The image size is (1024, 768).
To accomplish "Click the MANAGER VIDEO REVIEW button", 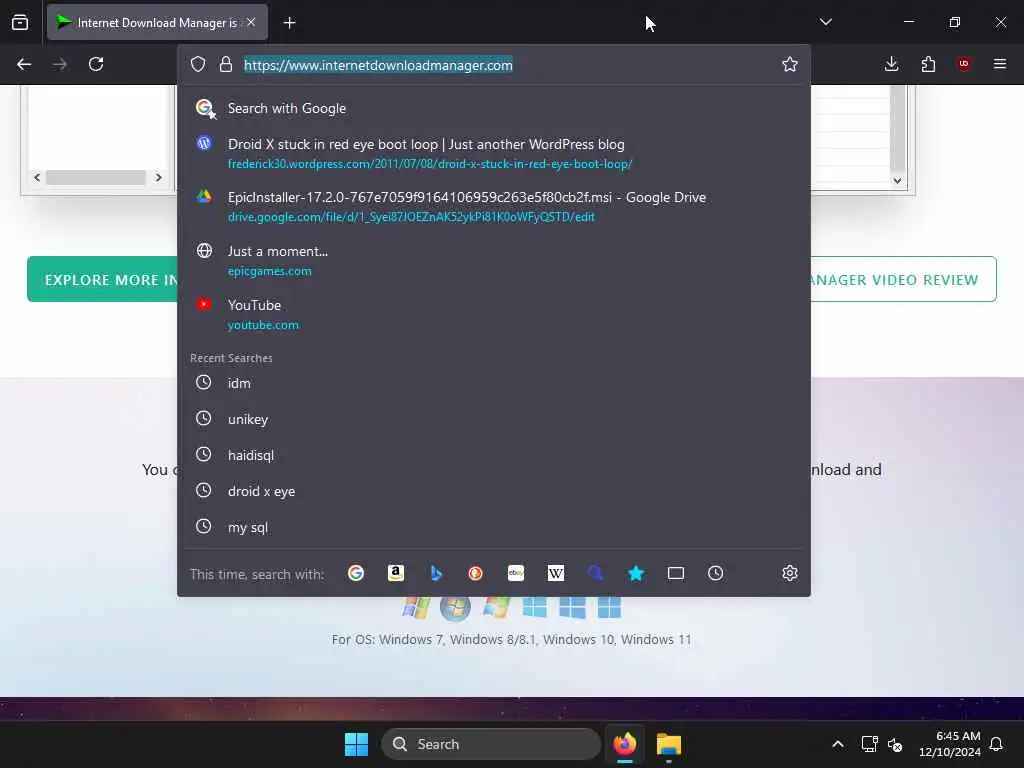I will click(x=903, y=280).
